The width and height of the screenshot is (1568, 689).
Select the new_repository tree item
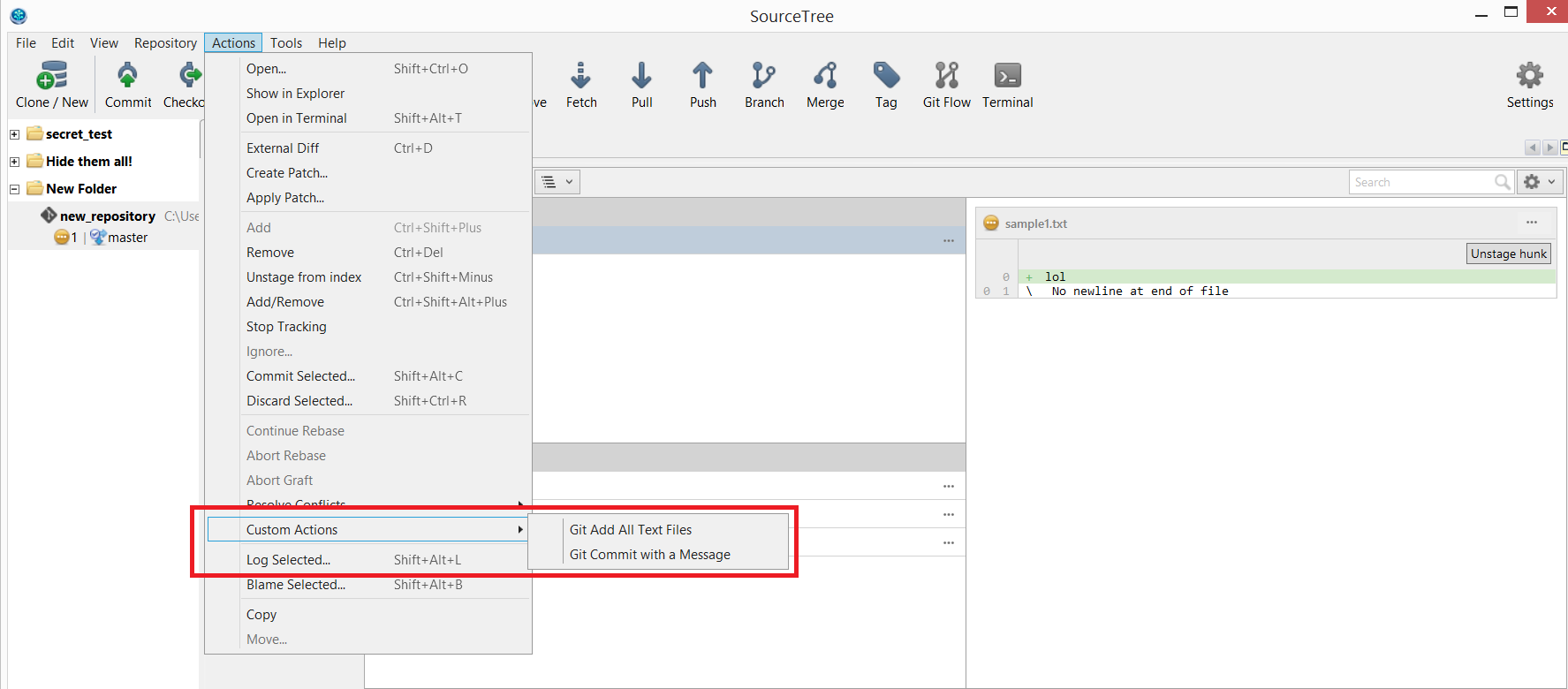click(x=108, y=216)
